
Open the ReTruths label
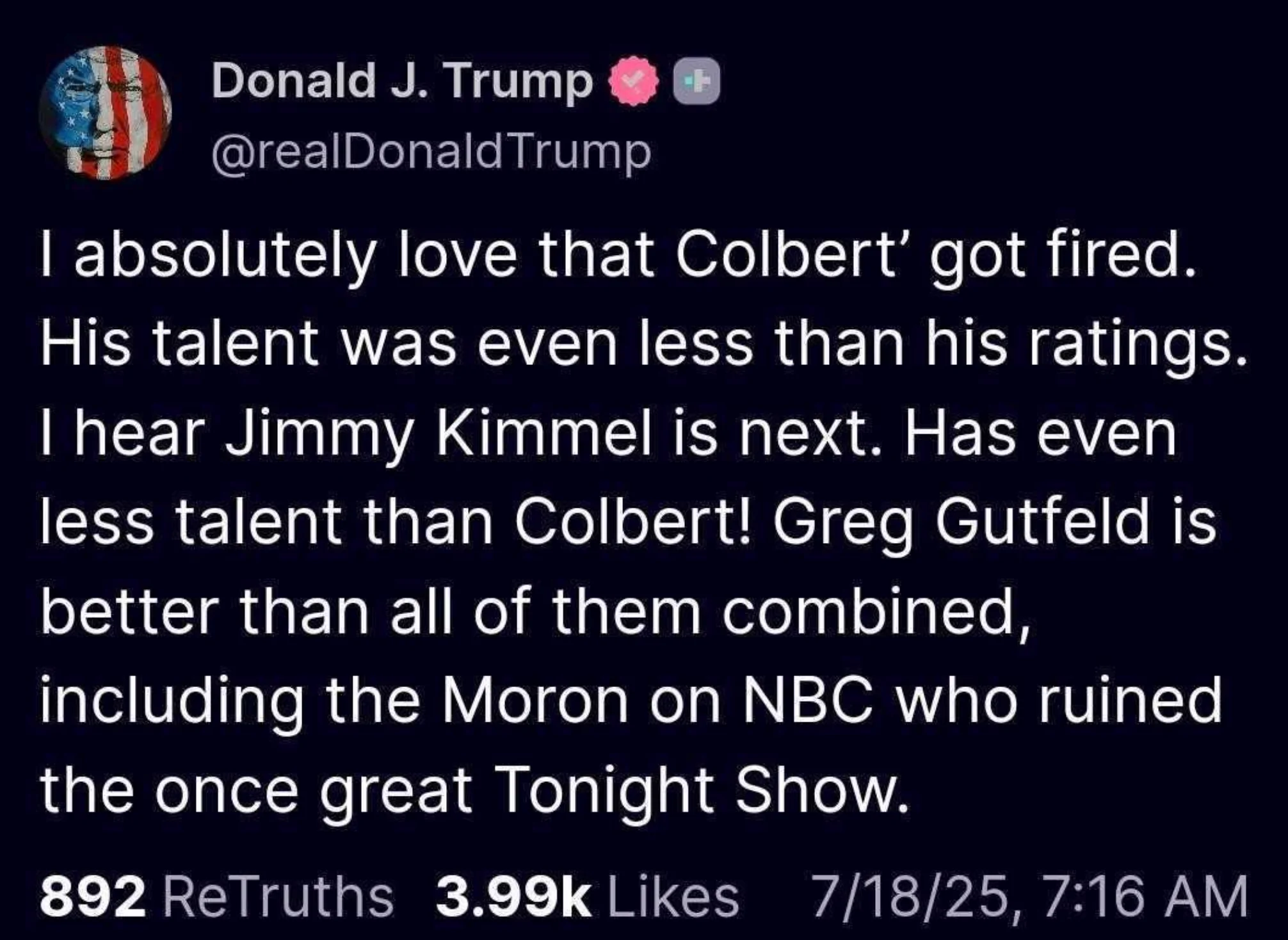278,896
